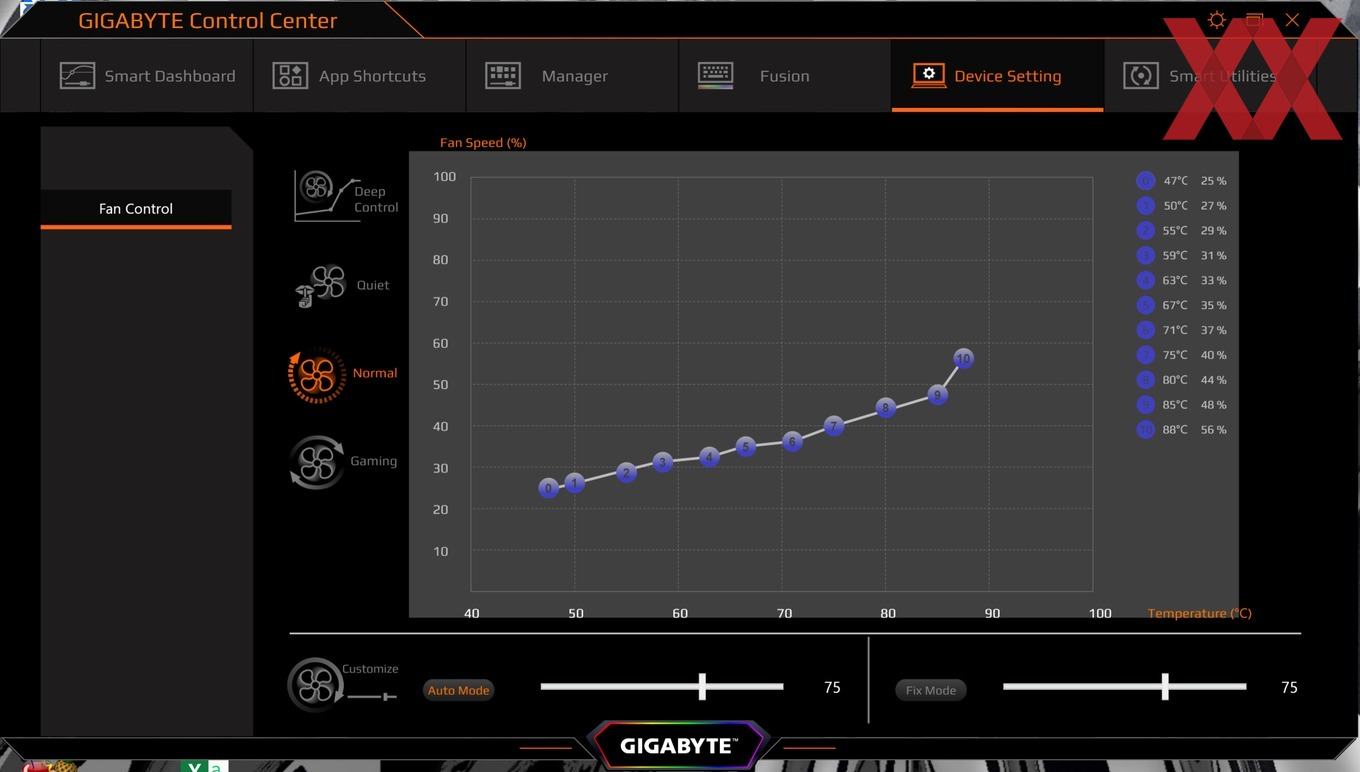Select curve point 2 on the fan graph
Viewport: 1360px width, 772px height.
tap(626, 472)
